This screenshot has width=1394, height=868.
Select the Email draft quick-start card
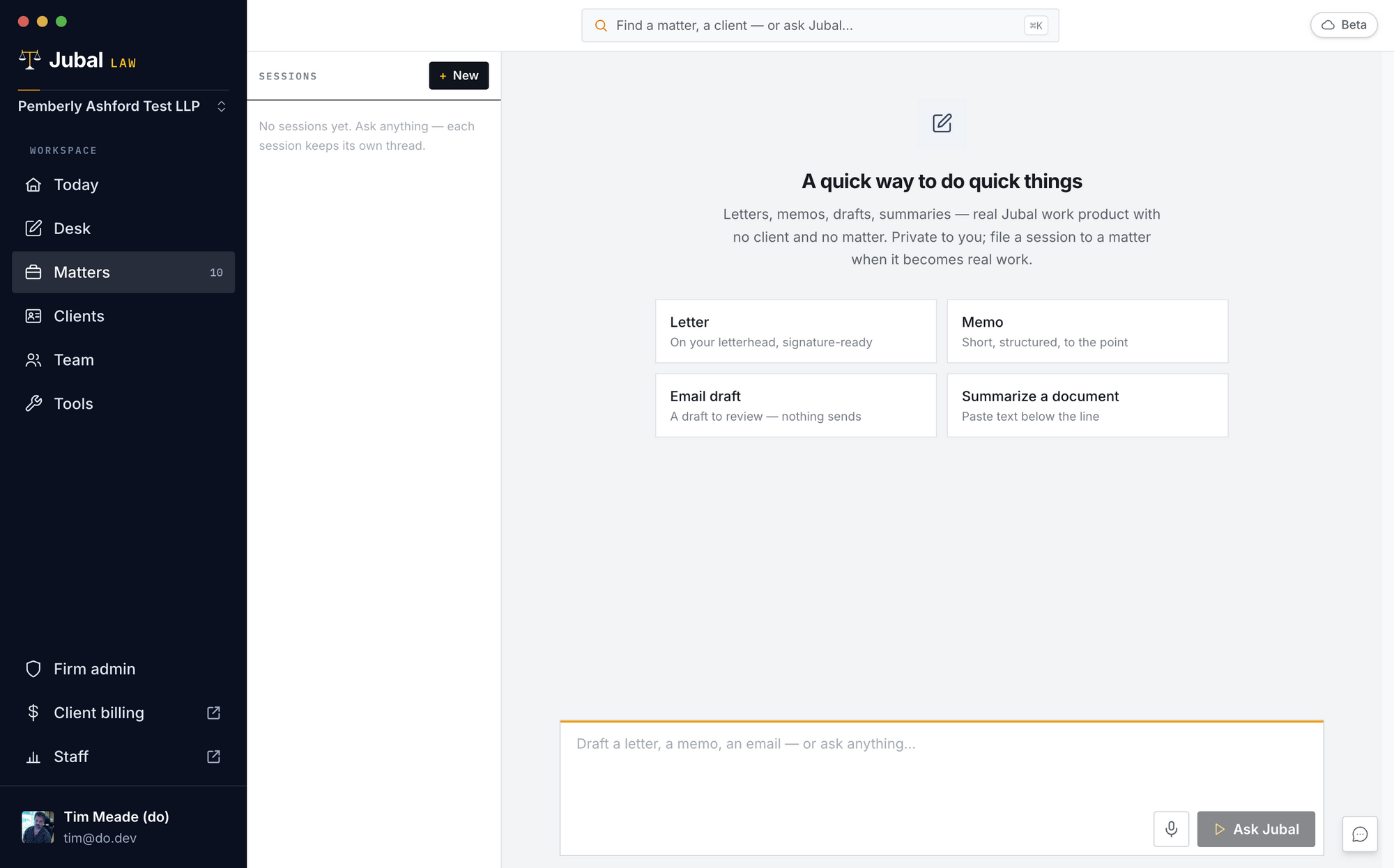pos(795,405)
